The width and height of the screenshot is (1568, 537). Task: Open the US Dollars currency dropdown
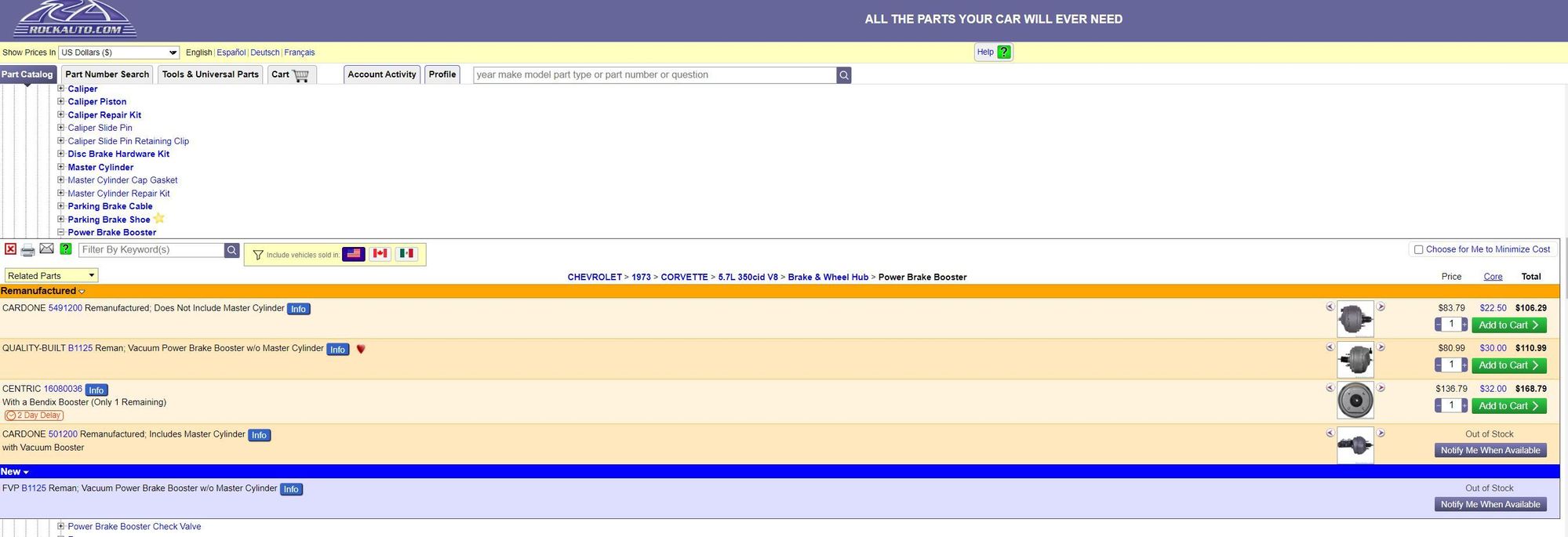pos(119,53)
